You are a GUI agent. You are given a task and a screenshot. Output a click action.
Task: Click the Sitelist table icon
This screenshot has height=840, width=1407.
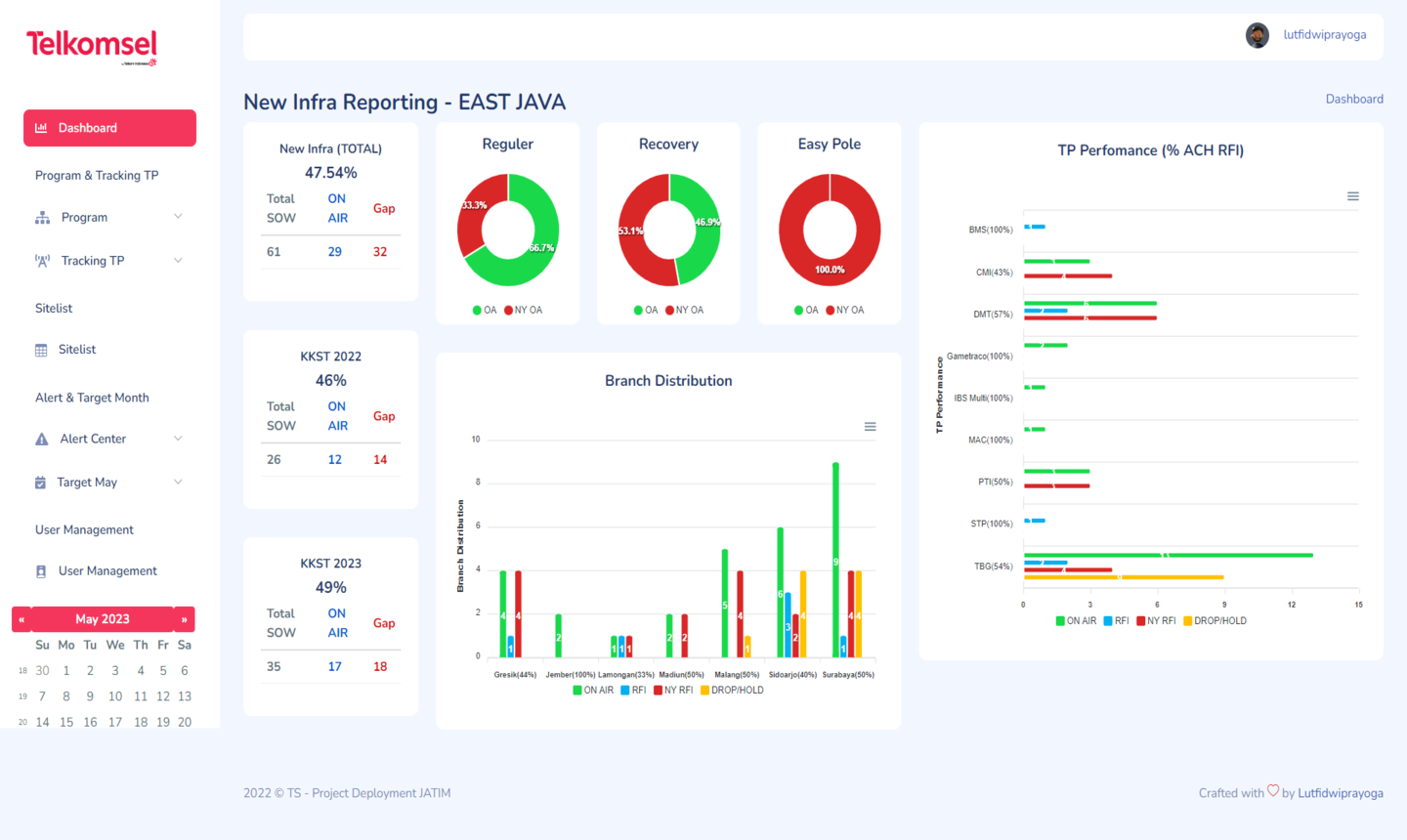pos(41,350)
